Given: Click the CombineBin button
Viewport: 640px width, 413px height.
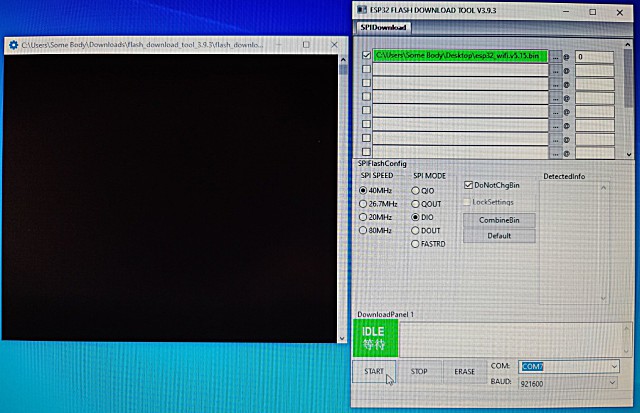Looking at the screenshot, I should [x=499, y=220].
